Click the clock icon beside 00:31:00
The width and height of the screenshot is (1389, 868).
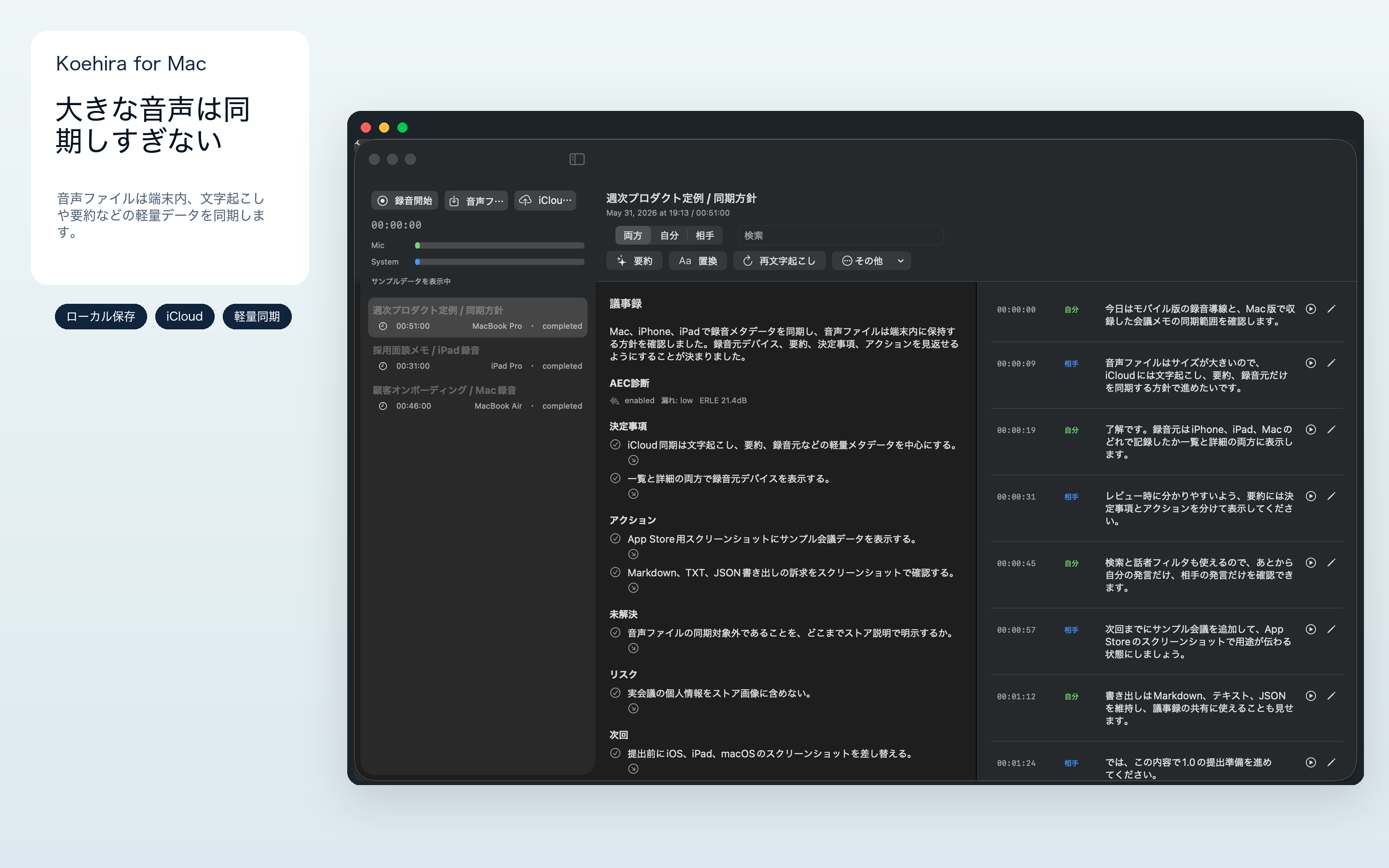[x=383, y=366]
